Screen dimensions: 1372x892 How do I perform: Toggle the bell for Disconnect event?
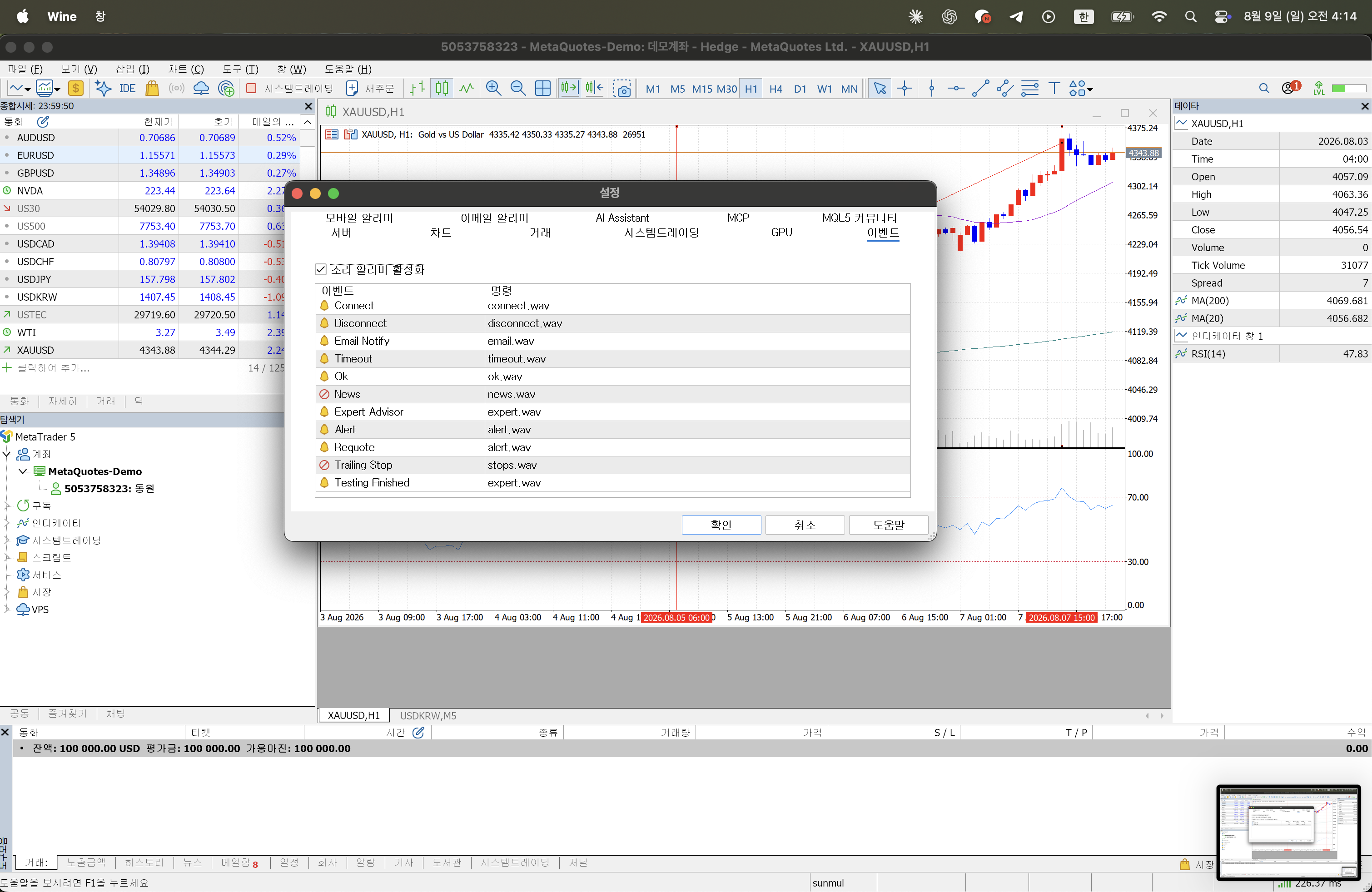(x=324, y=323)
